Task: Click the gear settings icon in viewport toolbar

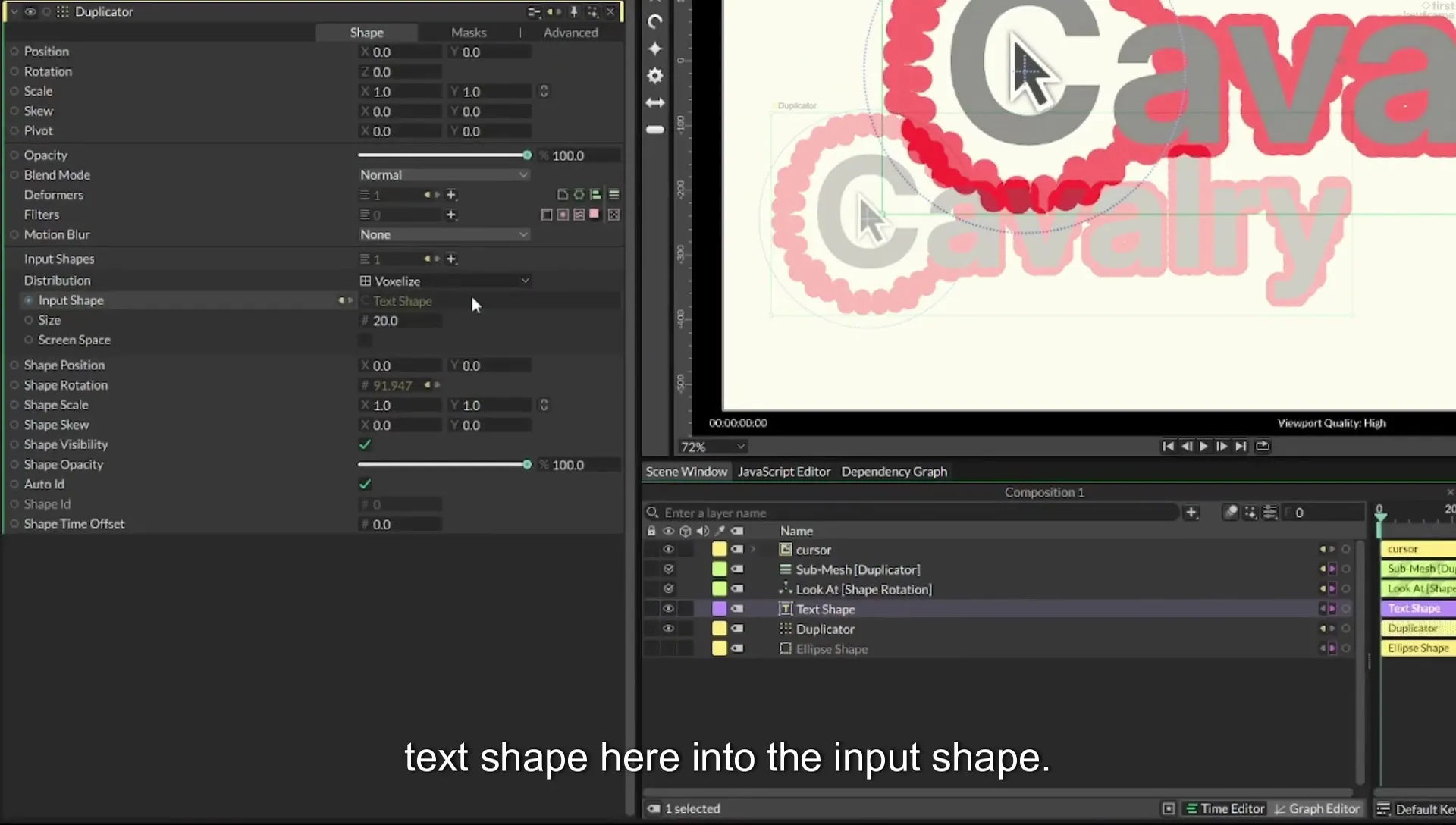Action: pos(655,76)
